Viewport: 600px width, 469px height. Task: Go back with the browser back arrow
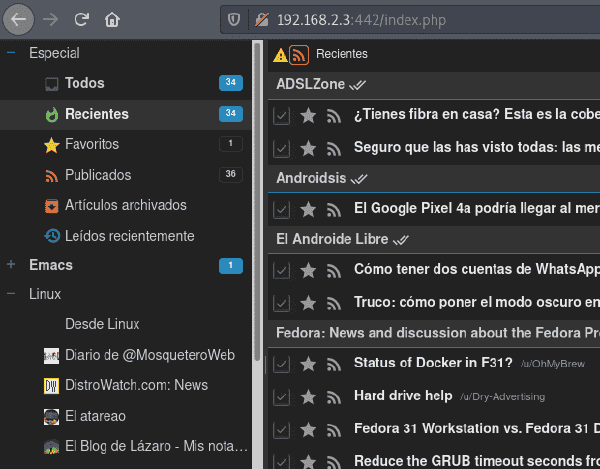point(18,20)
